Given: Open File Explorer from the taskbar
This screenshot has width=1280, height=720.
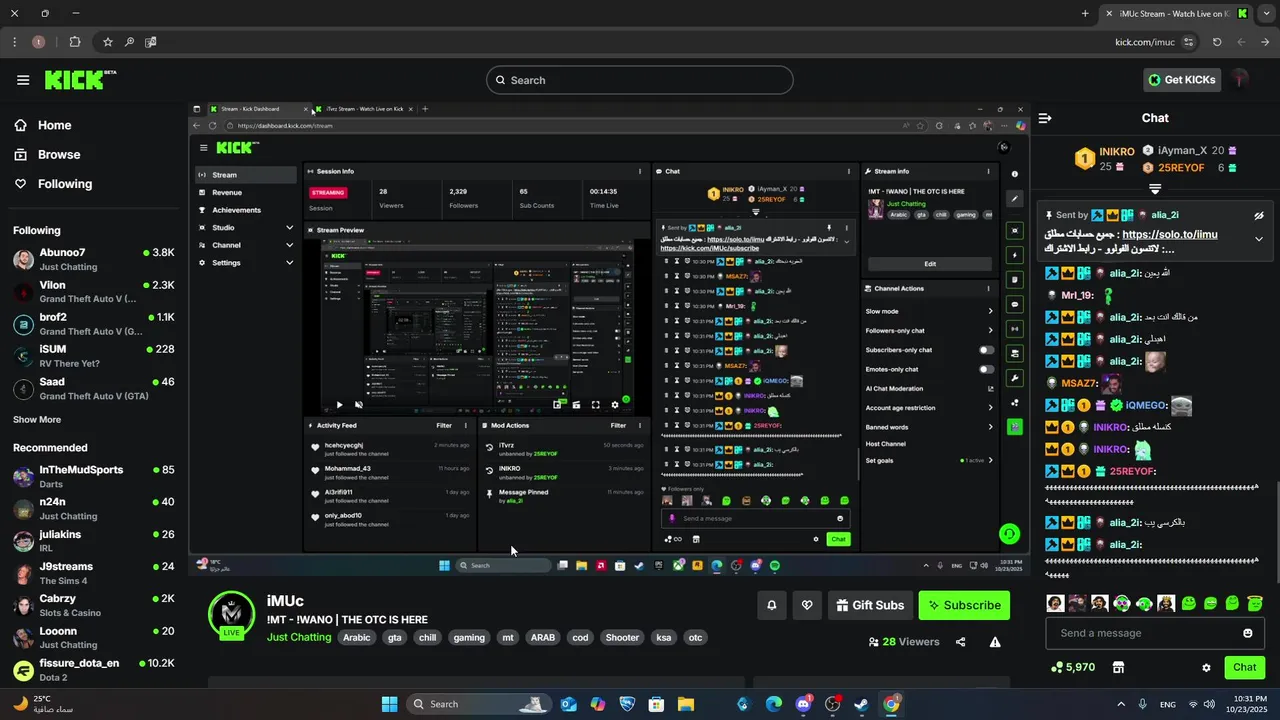Looking at the screenshot, I should (x=686, y=704).
